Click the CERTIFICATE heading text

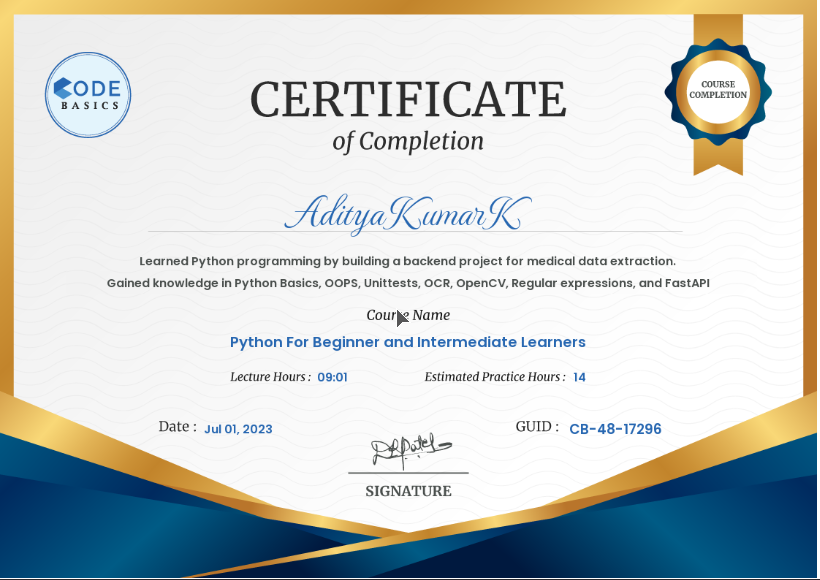coord(408,99)
